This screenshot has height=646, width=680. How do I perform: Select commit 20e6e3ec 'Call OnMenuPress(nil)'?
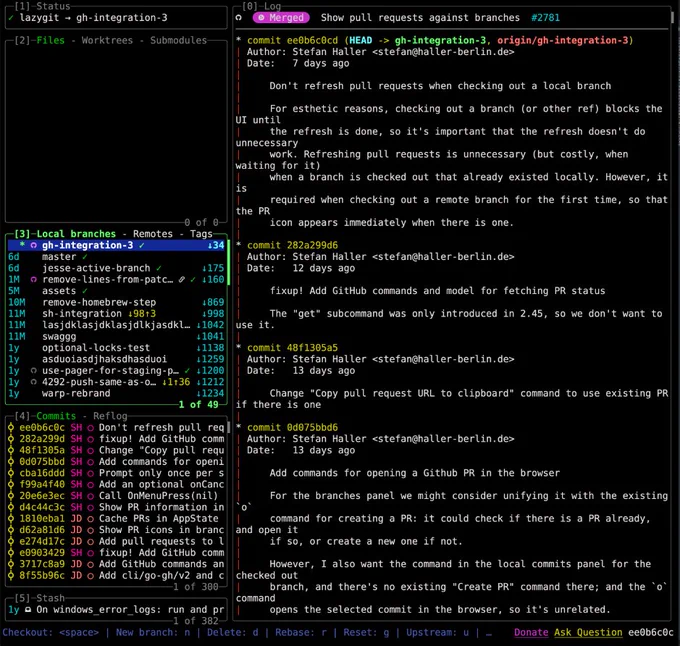pyautogui.click(x=116, y=496)
